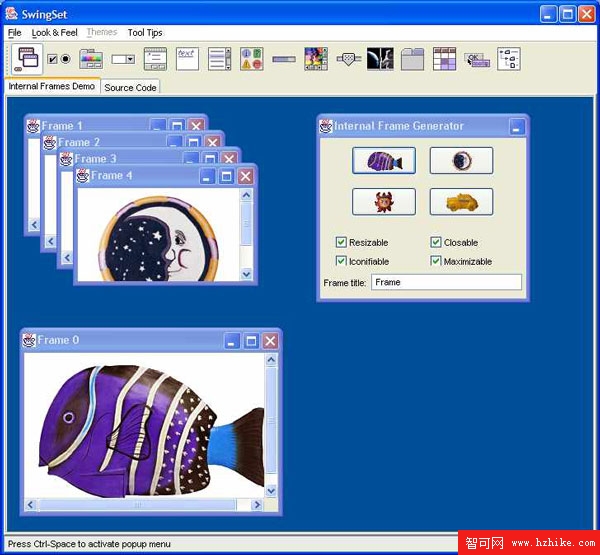Maximize the Frame 0 internal window

[251, 341]
